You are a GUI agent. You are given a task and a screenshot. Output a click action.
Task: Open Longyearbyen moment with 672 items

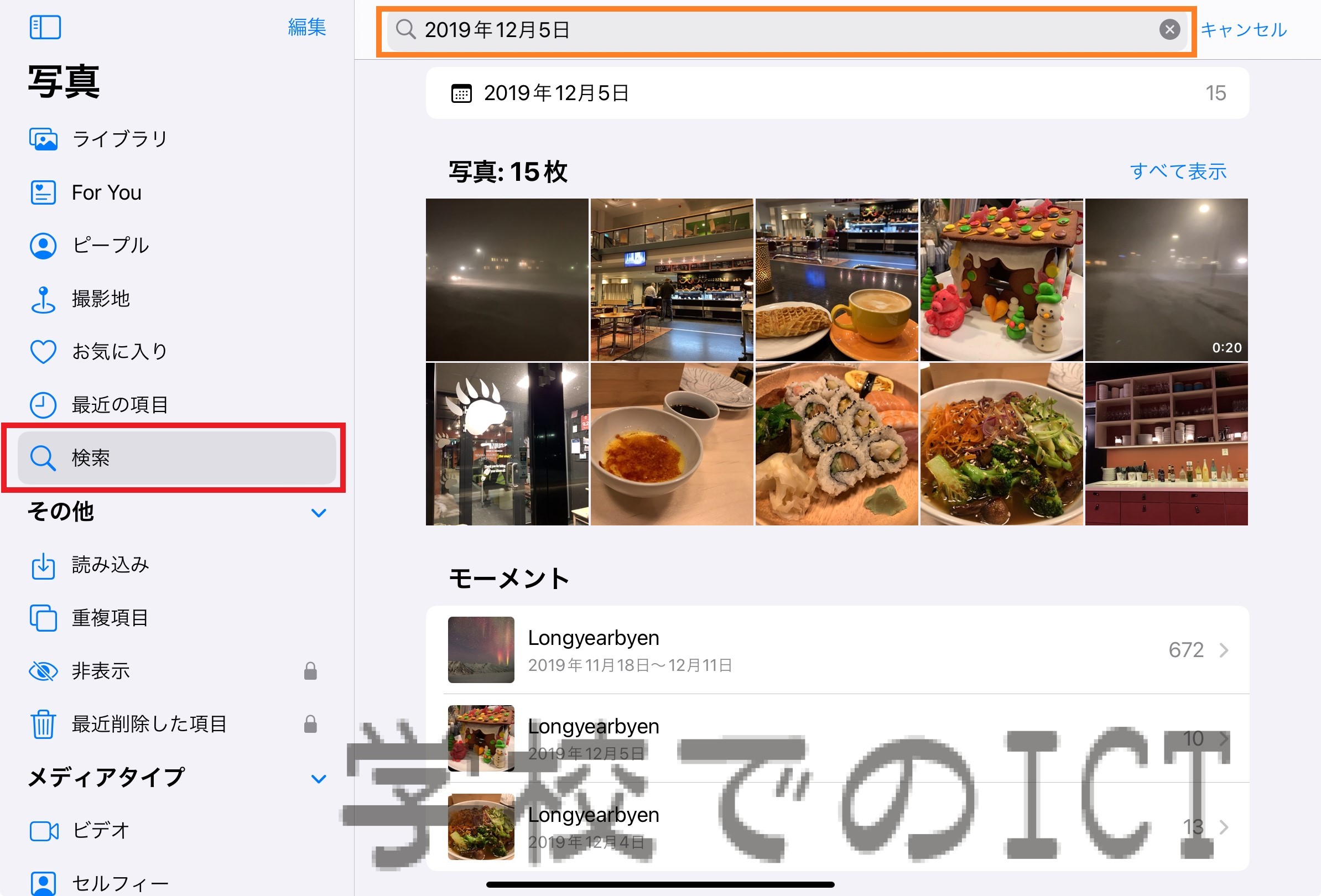(838, 650)
